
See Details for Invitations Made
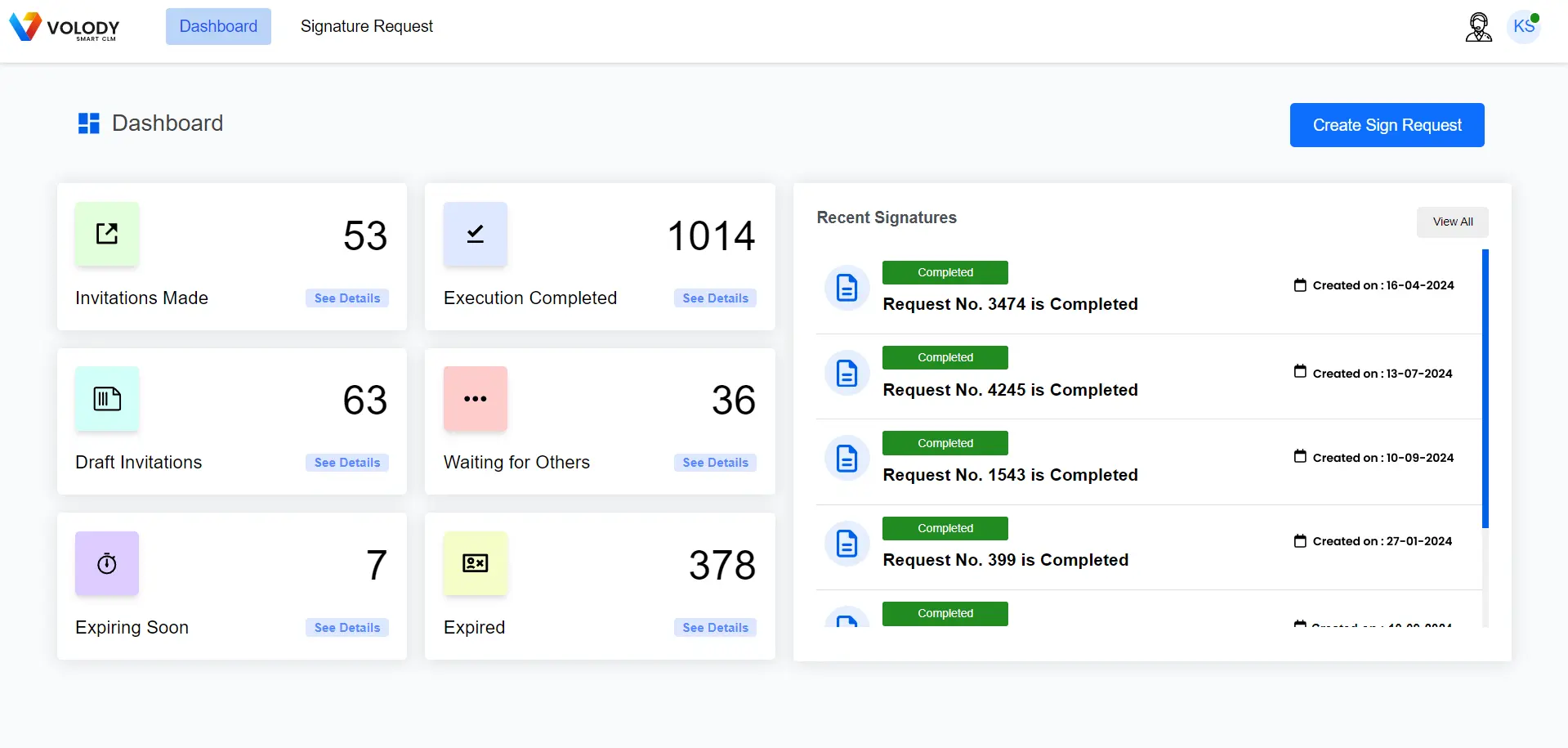point(347,298)
